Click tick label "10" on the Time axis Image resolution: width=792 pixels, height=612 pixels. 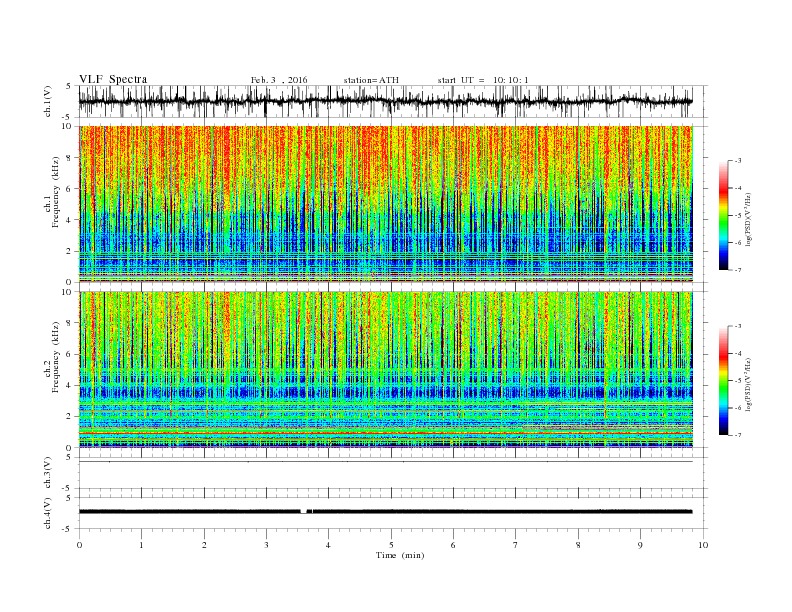click(x=703, y=545)
